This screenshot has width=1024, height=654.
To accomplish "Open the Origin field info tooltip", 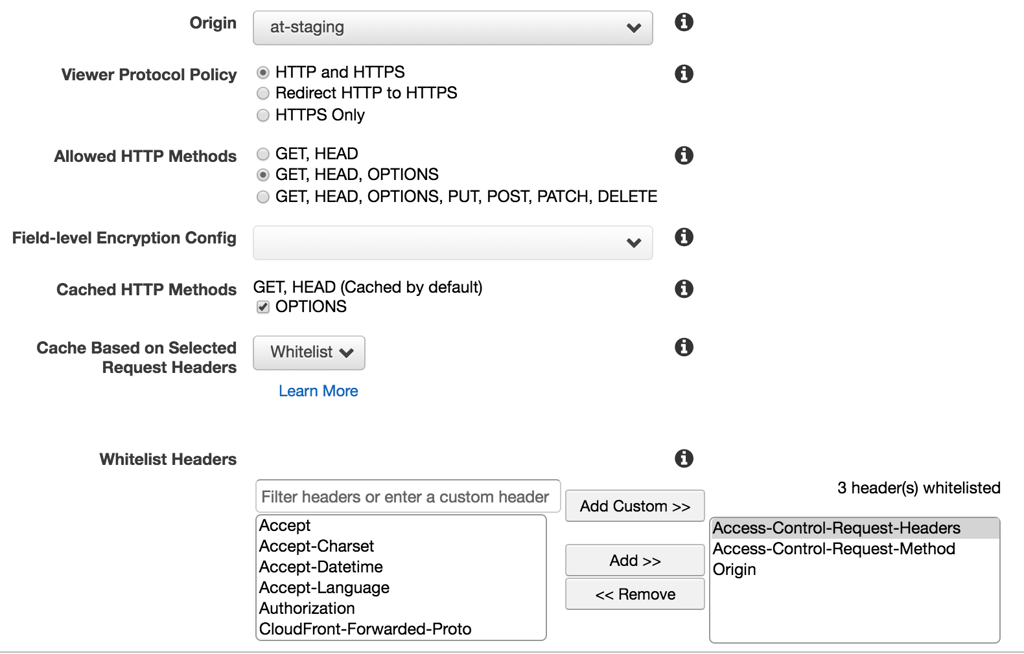I will 684,21.
